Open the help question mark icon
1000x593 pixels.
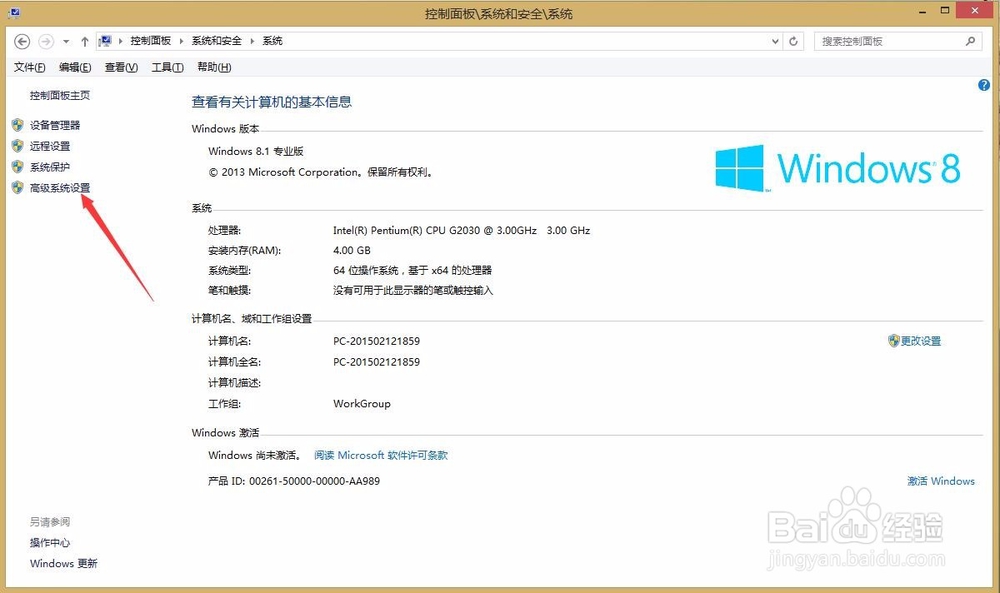(x=984, y=85)
